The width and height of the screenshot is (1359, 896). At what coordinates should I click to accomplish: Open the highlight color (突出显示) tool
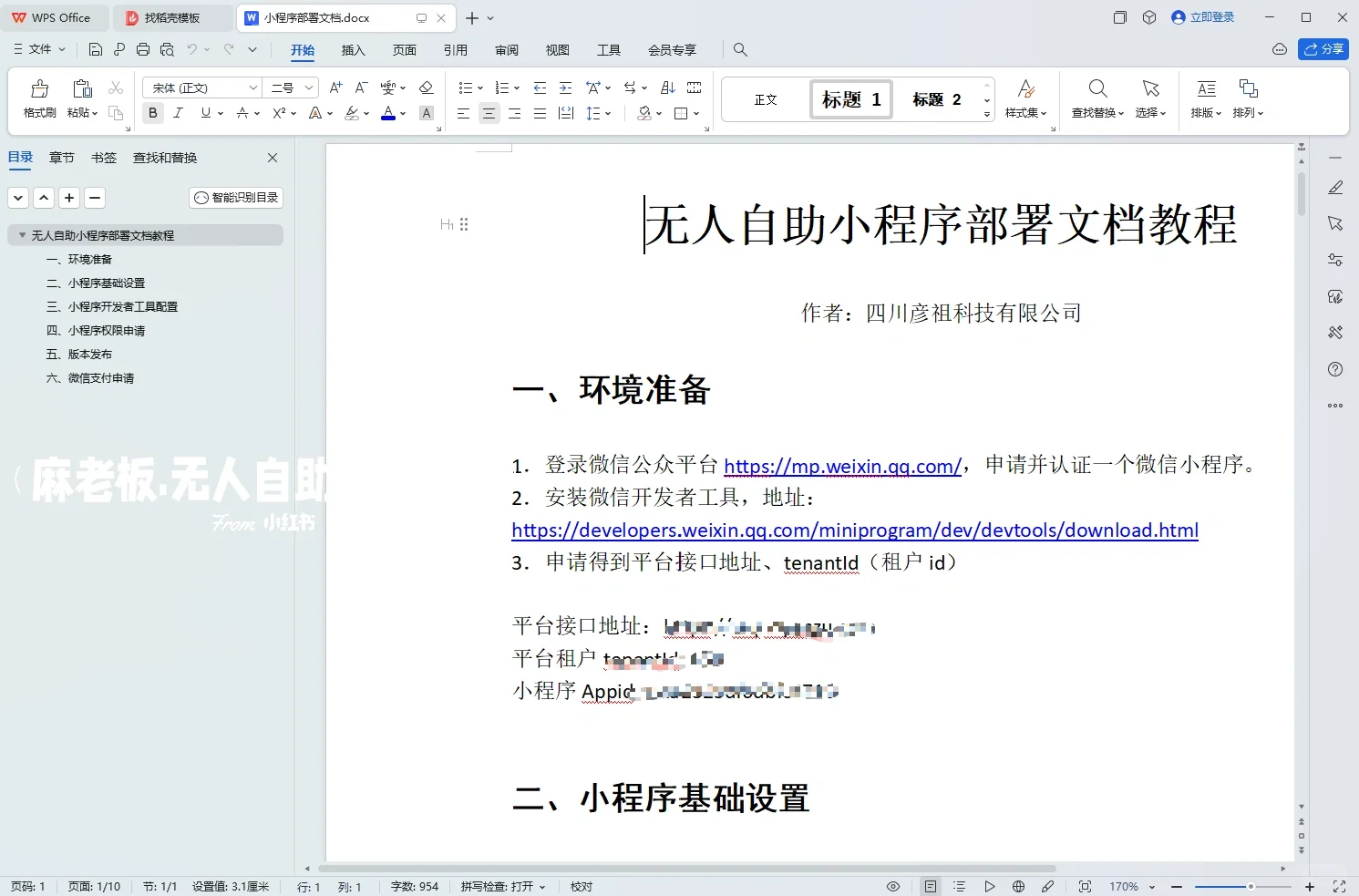tap(354, 113)
